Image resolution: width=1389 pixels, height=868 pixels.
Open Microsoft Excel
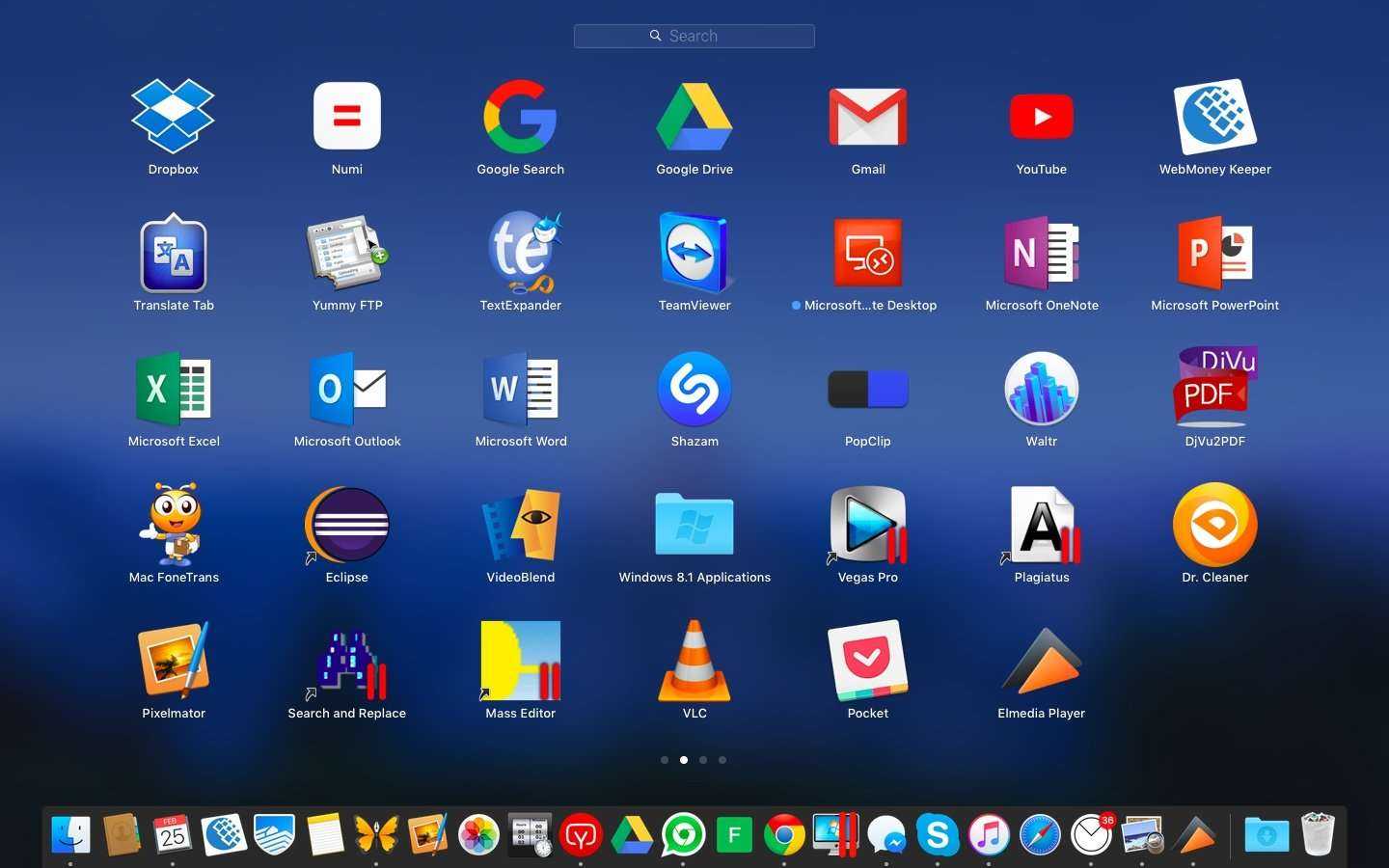174,389
